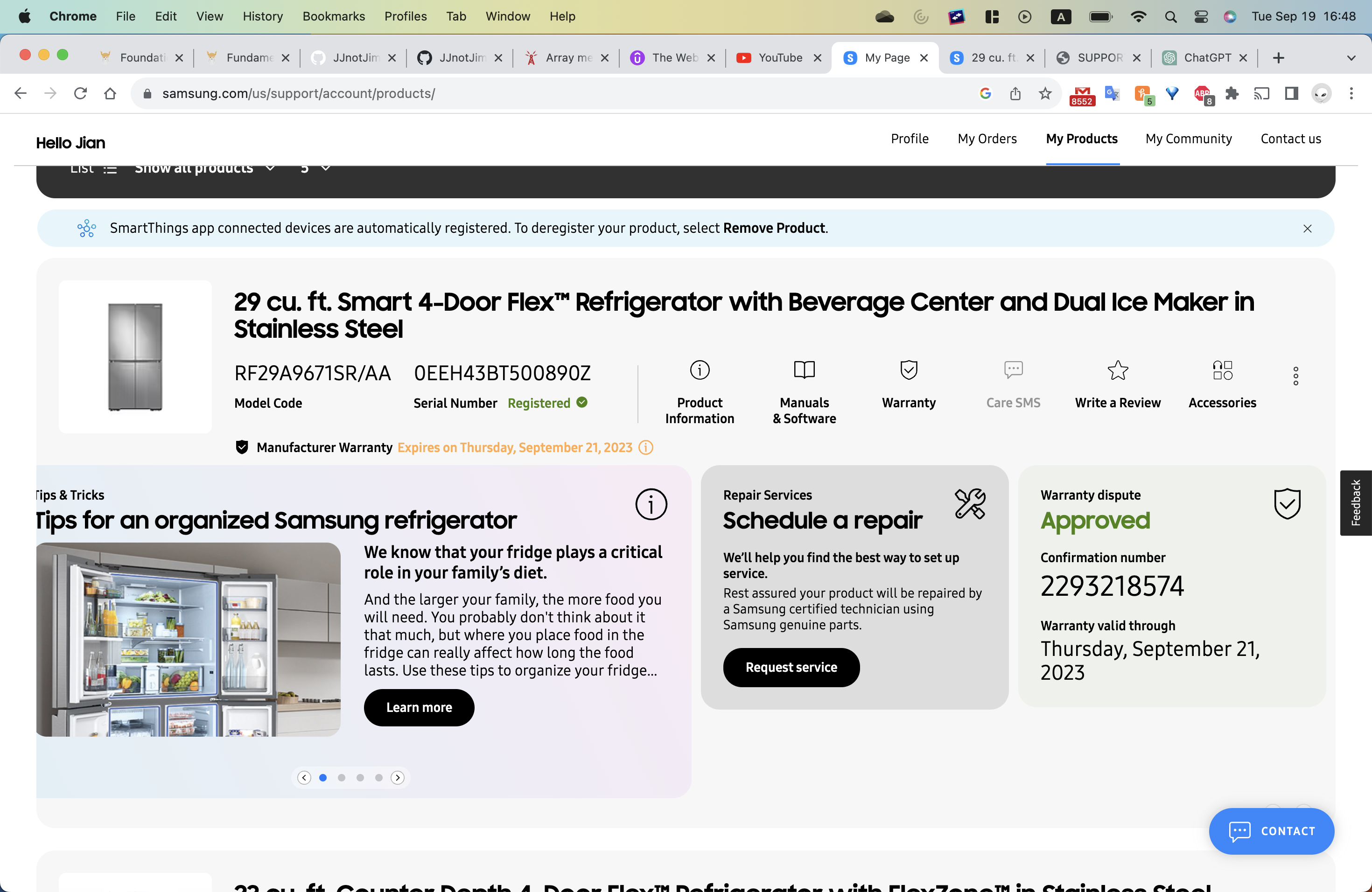This screenshot has width=1372, height=892.
Task: Open the Product Information icon
Action: tap(699, 370)
